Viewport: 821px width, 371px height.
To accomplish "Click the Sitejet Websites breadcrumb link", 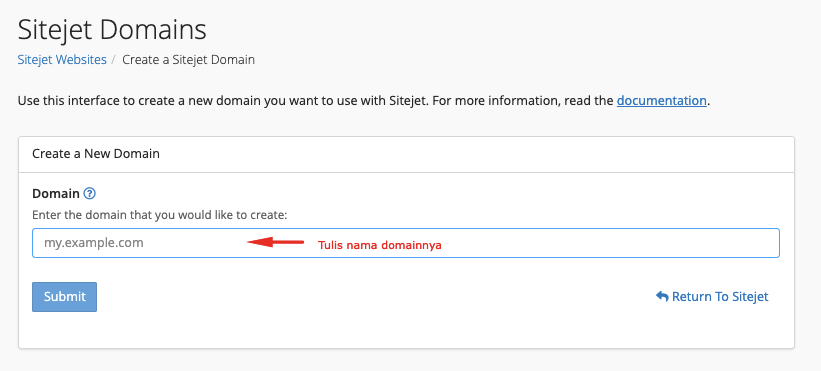I will click(62, 60).
